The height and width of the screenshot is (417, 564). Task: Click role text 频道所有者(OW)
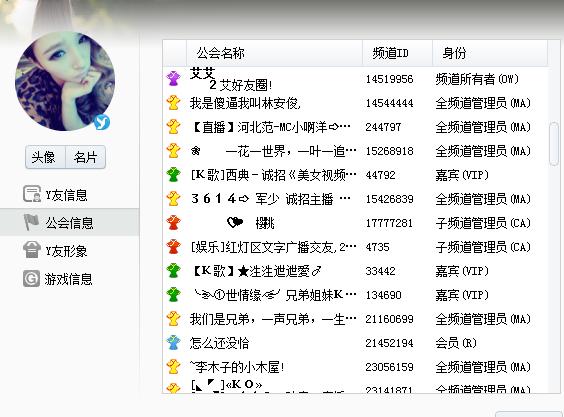click(x=477, y=79)
